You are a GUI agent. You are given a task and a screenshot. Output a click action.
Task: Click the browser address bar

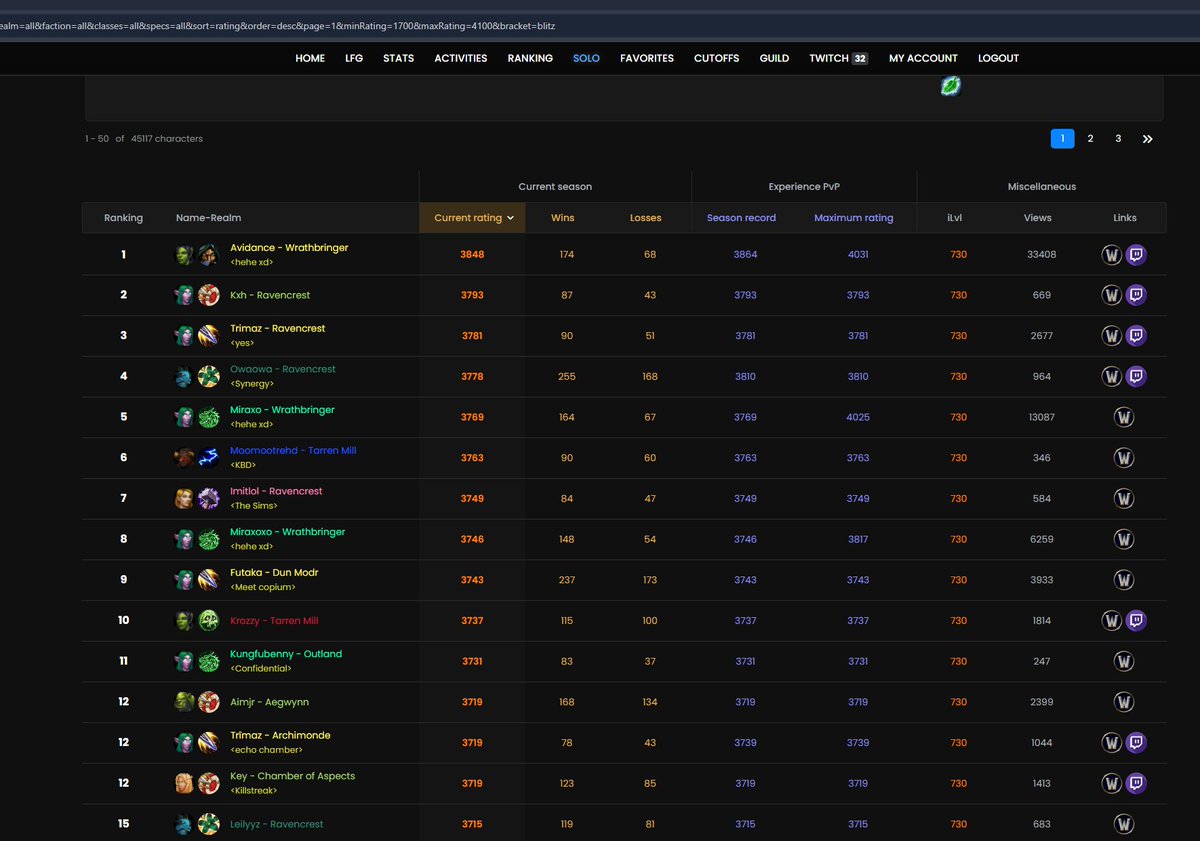[x=400, y=27]
